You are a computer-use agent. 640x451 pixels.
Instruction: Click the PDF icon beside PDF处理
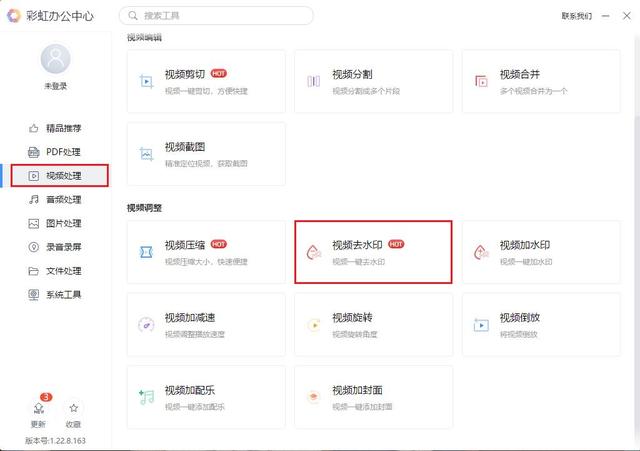pos(33,152)
